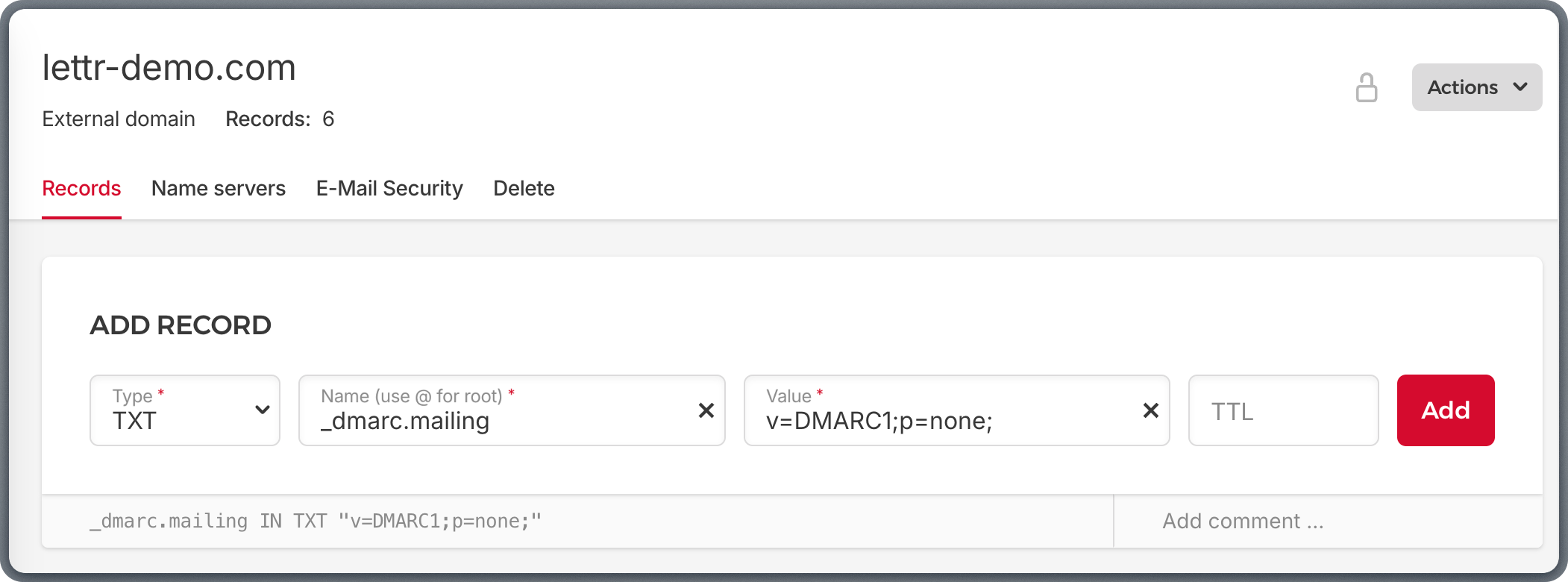Screen dimensions: 1568x582
Task: Open the E-Mail Security tab
Action: (389, 188)
